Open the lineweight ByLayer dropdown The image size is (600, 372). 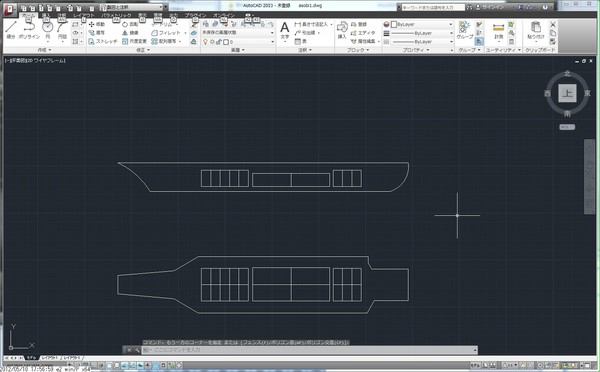click(x=422, y=33)
